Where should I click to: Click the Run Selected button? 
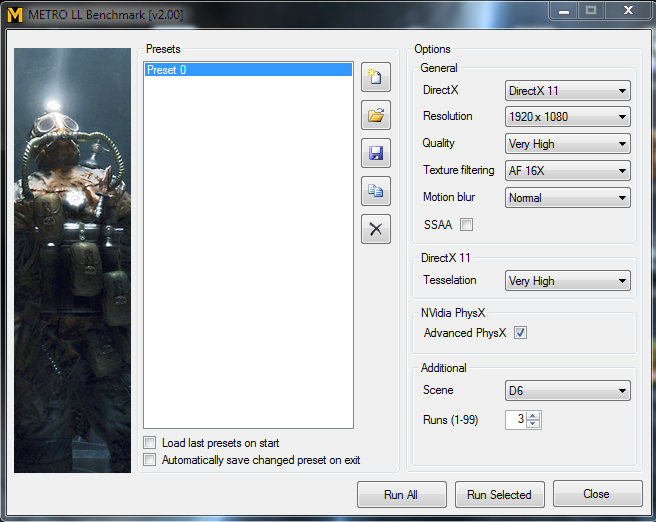point(500,494)
